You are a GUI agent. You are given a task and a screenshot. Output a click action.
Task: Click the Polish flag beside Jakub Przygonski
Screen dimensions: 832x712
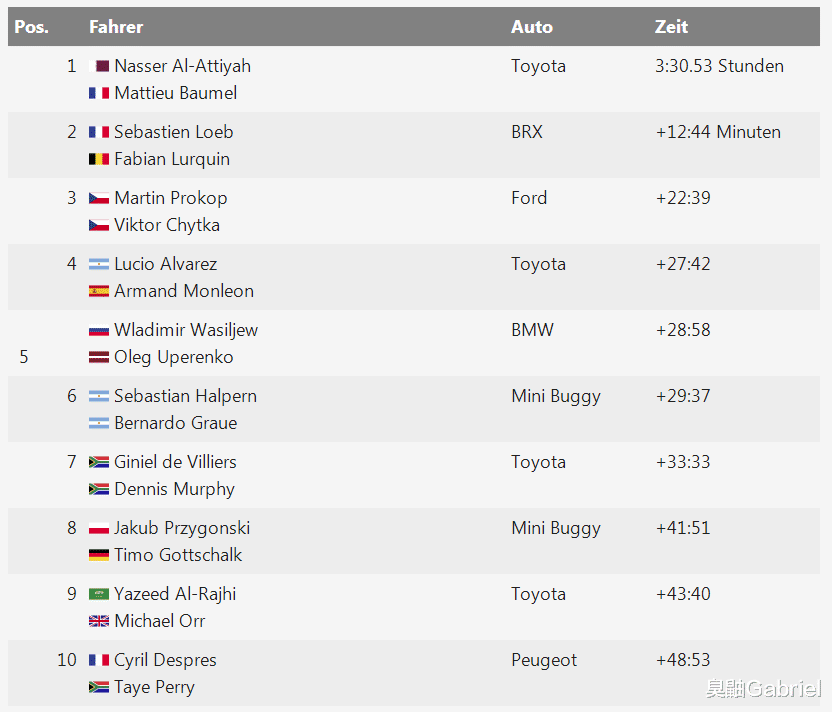coord(99,528)
